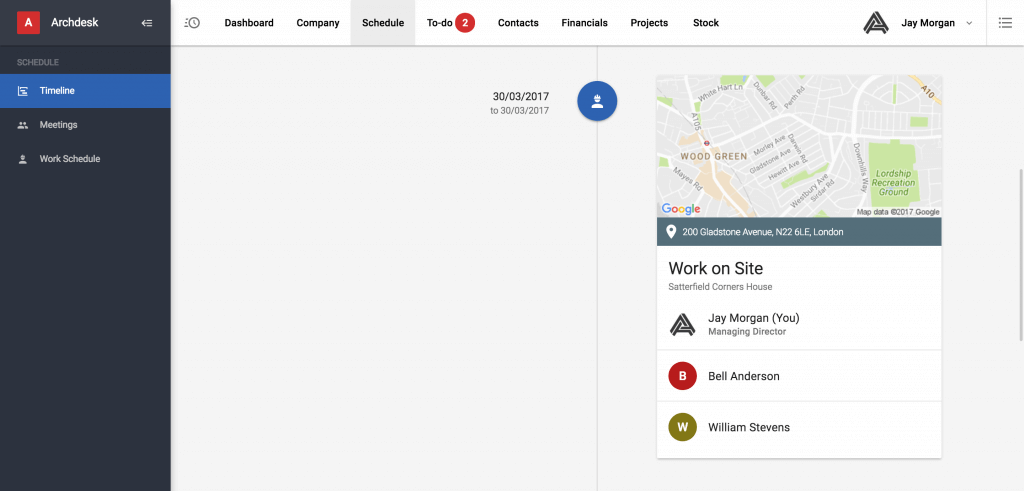Click the Work on Site title
Screen dimensions: 1024x491
(x=716, y=268)
